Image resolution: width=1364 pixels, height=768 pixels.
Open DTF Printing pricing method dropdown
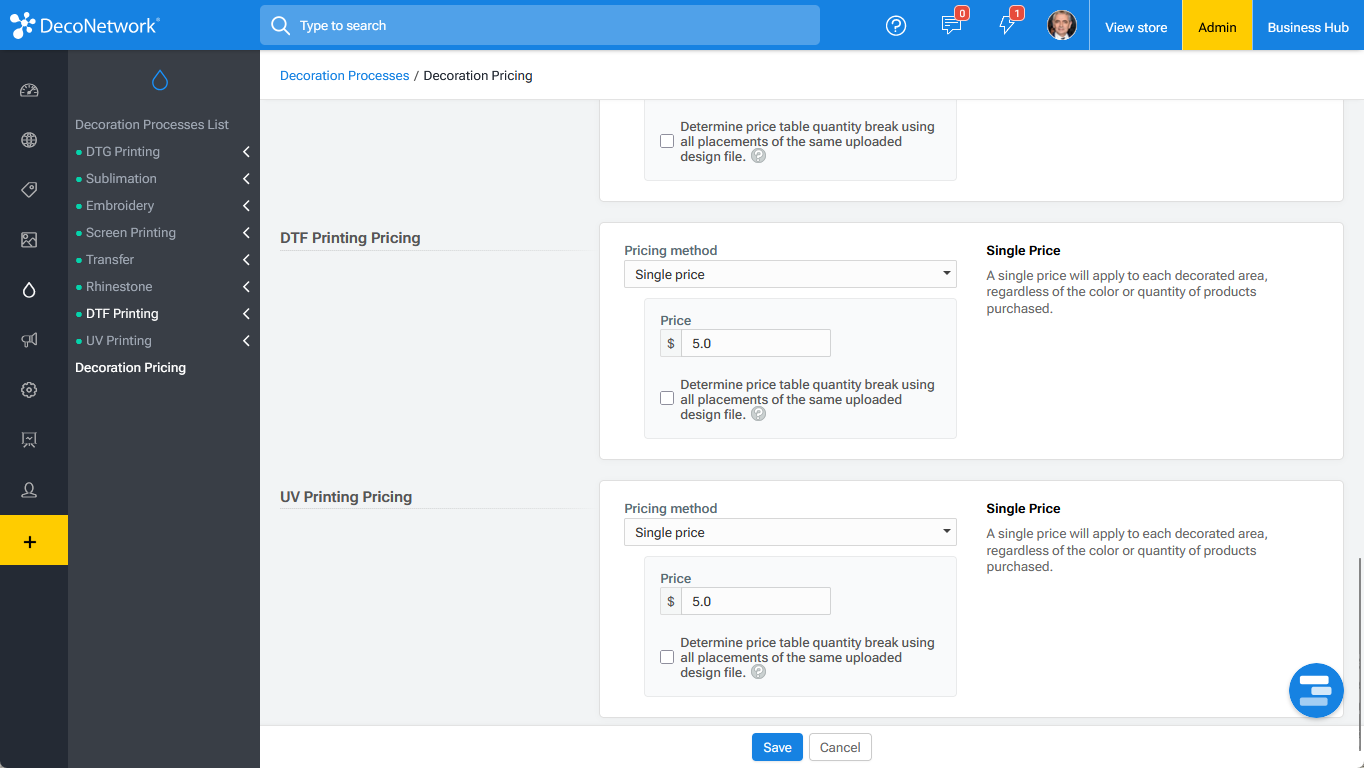790,274
